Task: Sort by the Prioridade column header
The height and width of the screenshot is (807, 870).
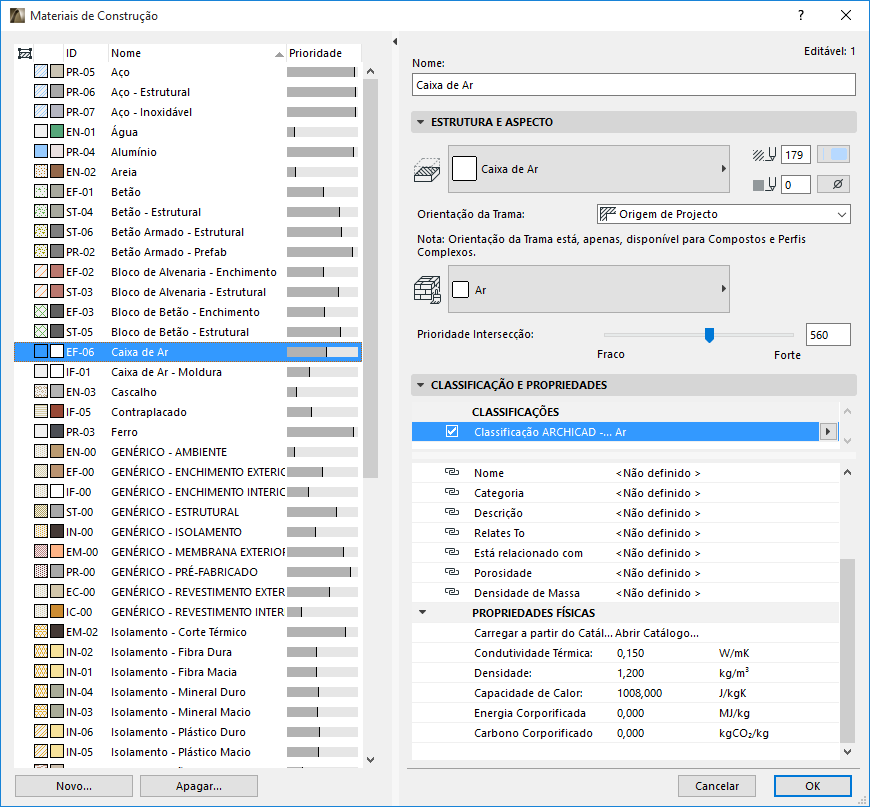Action: [323, 53]
